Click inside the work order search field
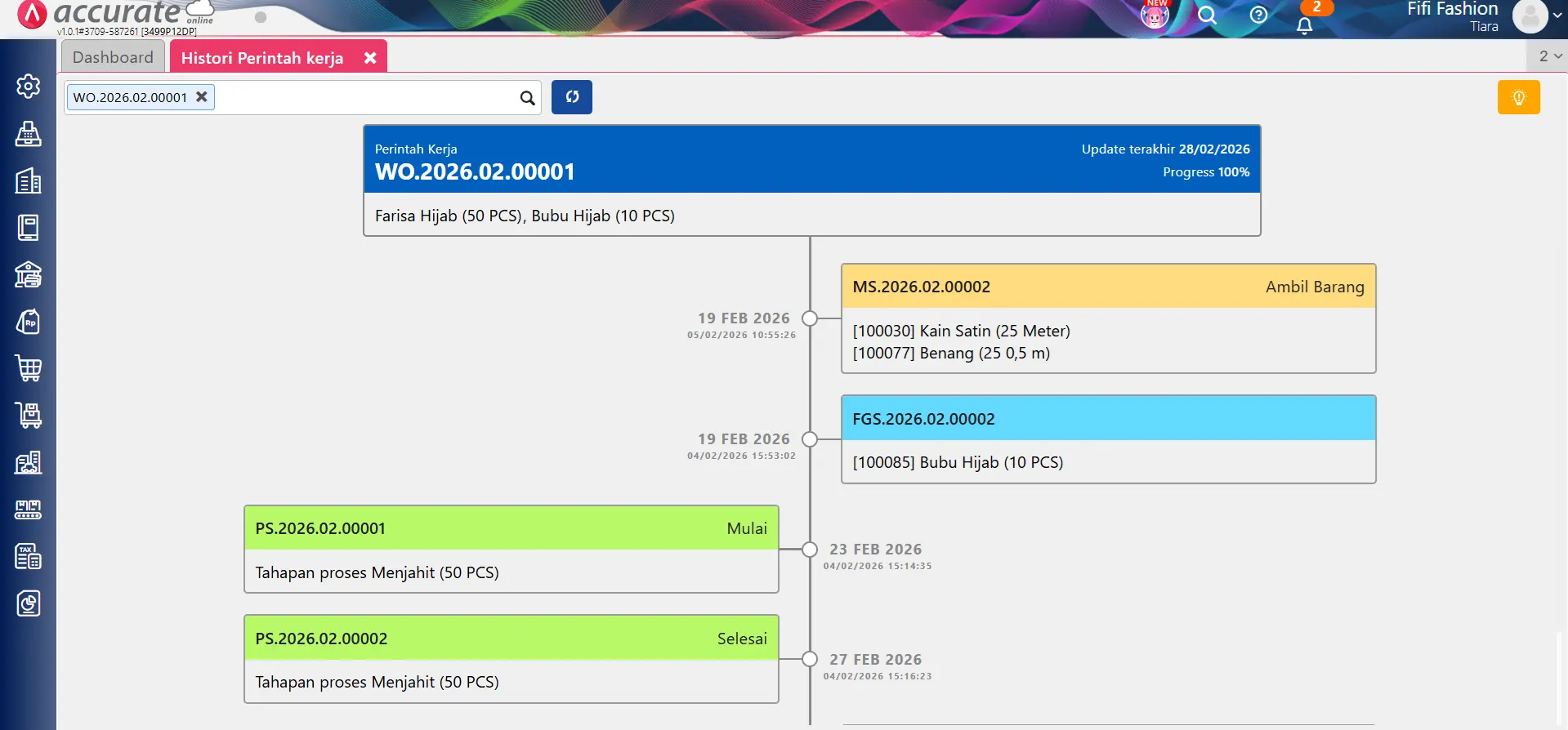 [364, 97]
